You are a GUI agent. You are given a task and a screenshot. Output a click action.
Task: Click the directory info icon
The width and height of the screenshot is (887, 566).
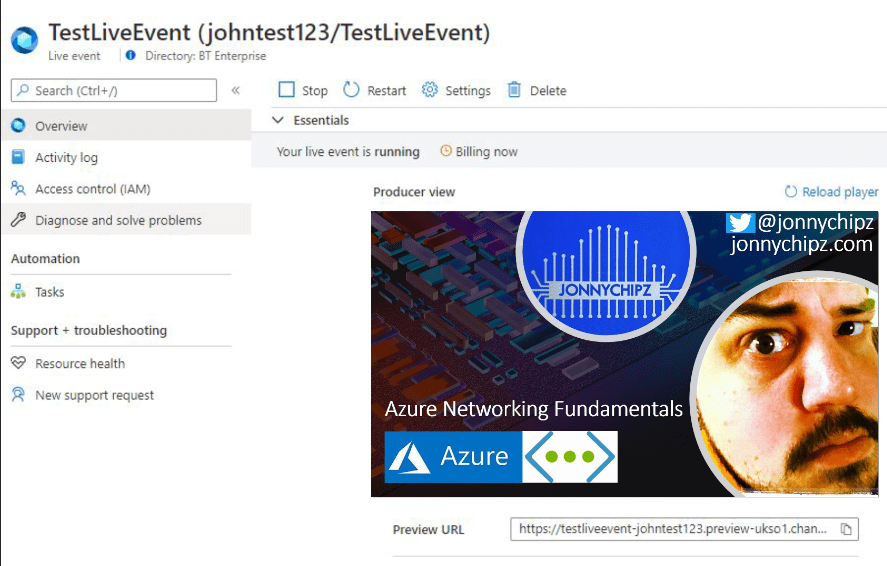click(x=131, y=56)
